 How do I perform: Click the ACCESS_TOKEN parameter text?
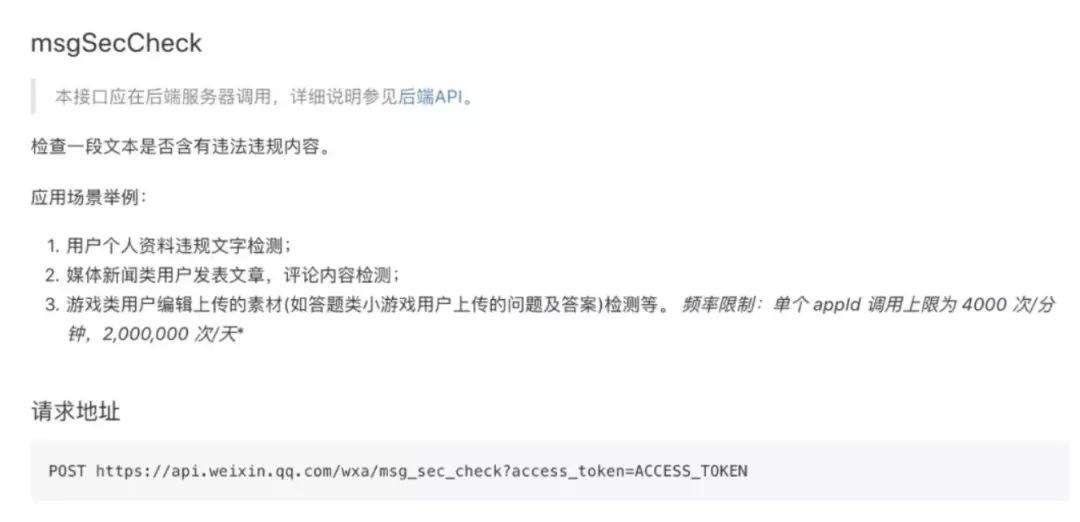pos(691,471)
